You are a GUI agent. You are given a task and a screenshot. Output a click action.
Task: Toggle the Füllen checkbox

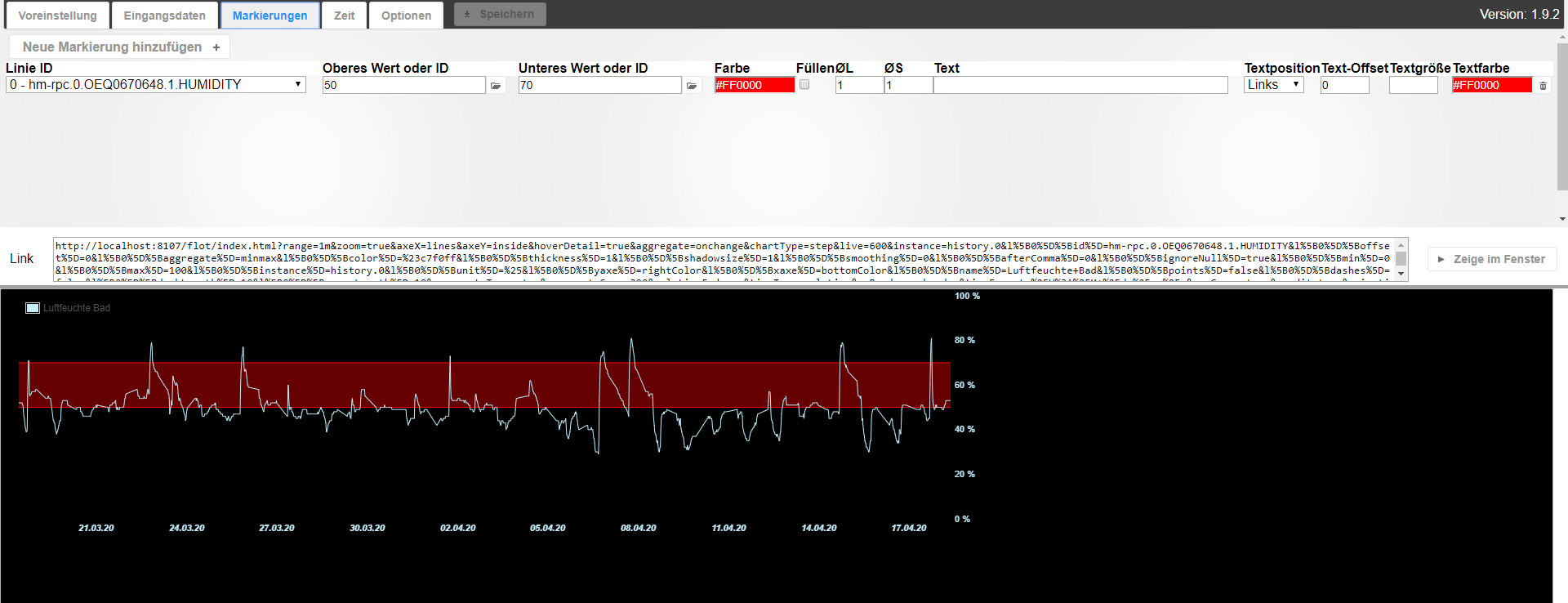(x=804, y=84)
